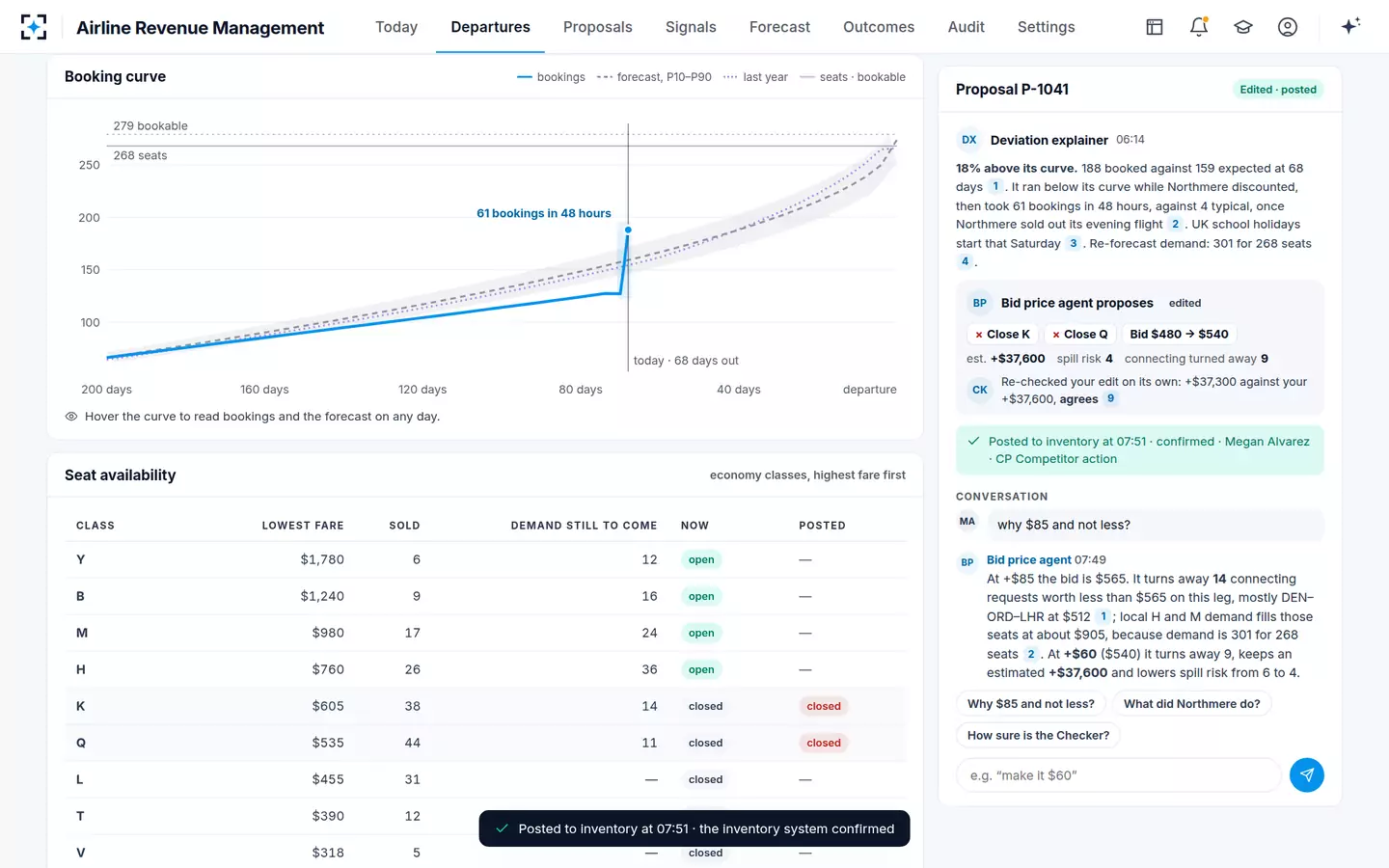This screenshot has width=1389, height=868.
Task: Switch to the Proposals tab
Action: [598, 27]
